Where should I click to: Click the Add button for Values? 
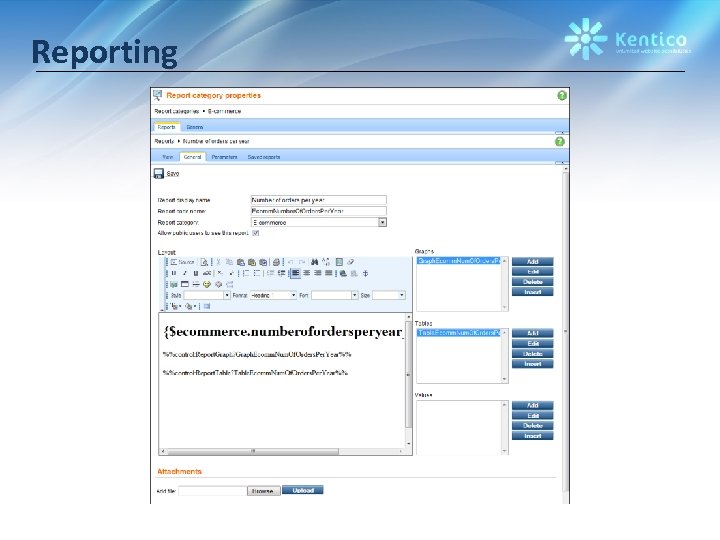(533, 405)
